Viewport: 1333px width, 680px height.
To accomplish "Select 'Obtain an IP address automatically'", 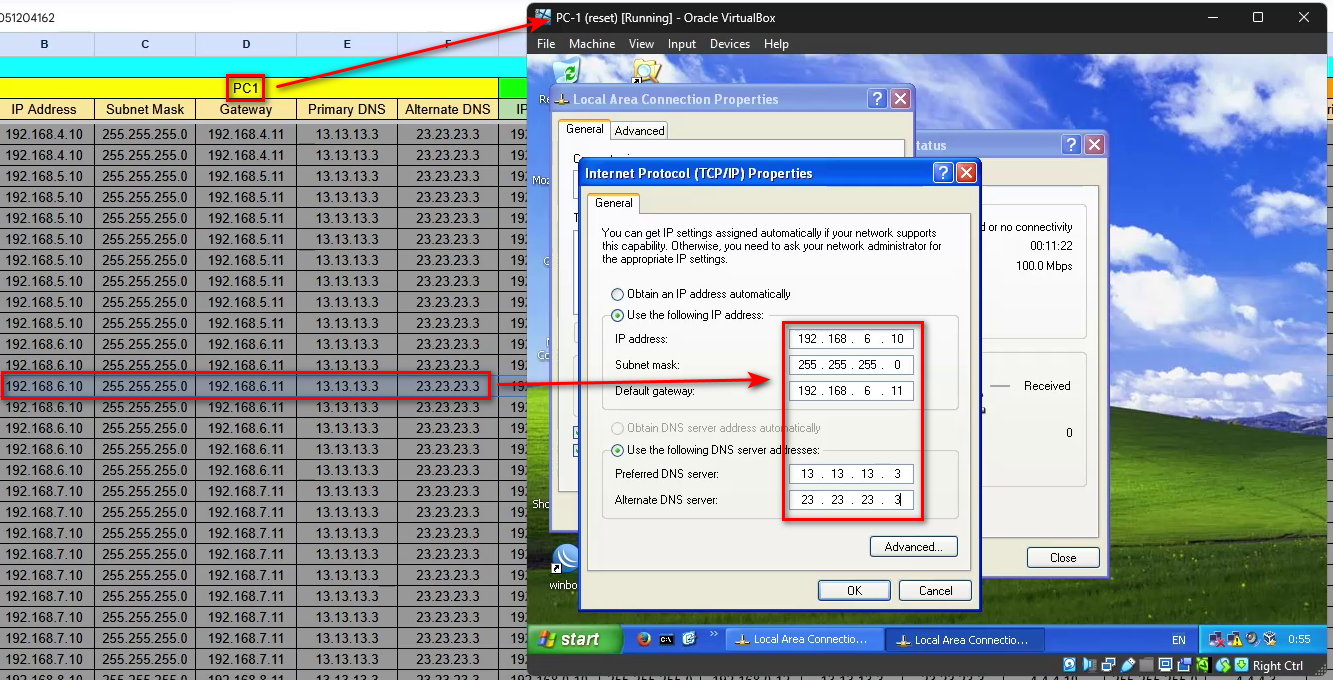I will [618, 294].
